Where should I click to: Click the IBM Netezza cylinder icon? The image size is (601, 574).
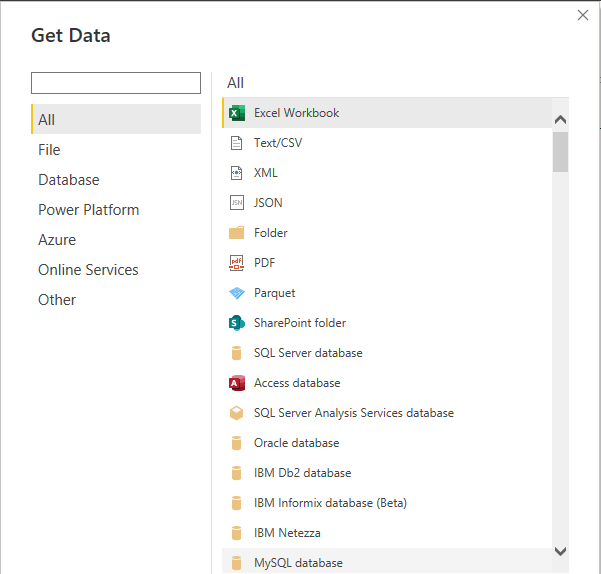click(x=236, y=533)
